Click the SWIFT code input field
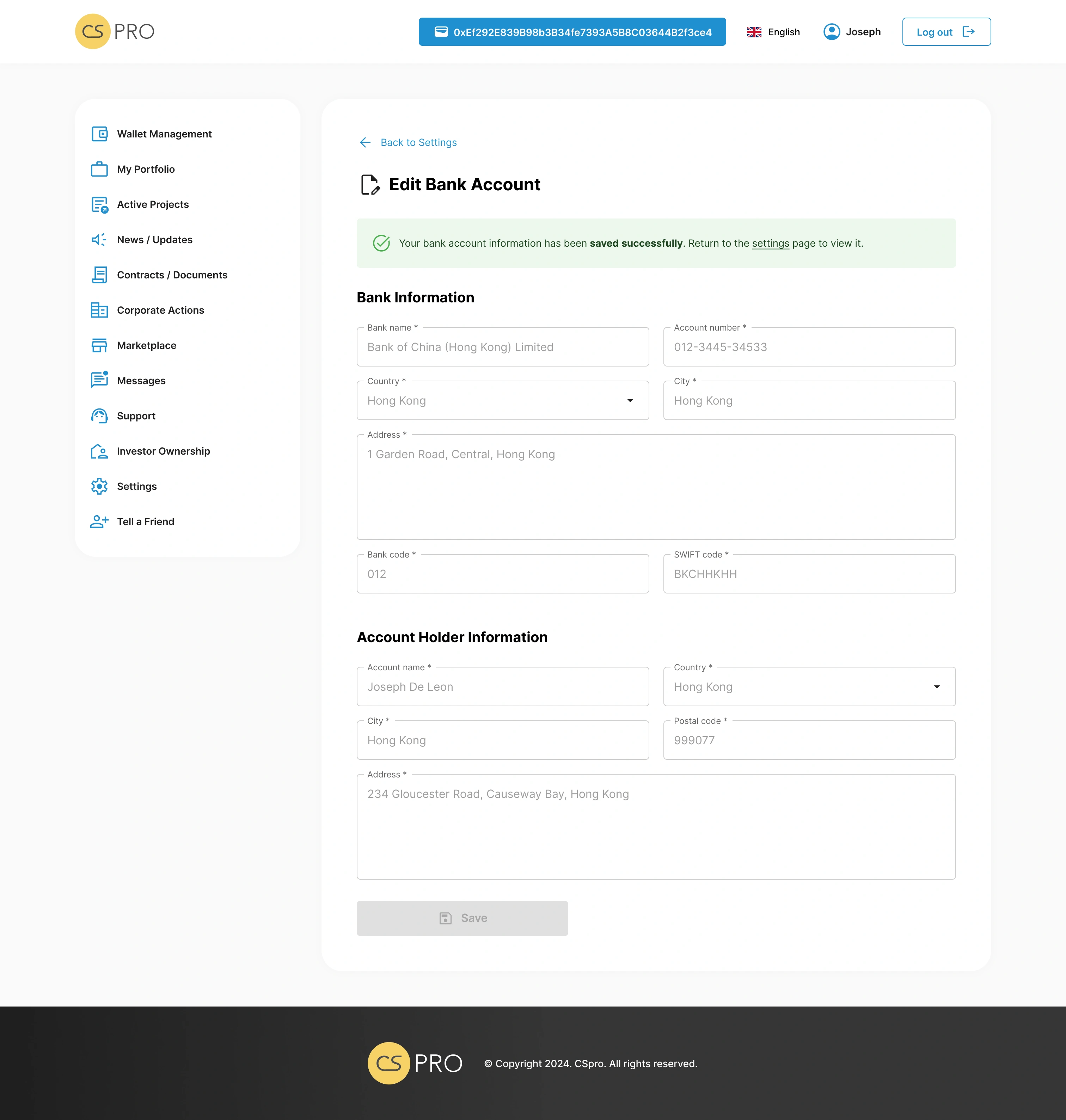 [809, 574]
